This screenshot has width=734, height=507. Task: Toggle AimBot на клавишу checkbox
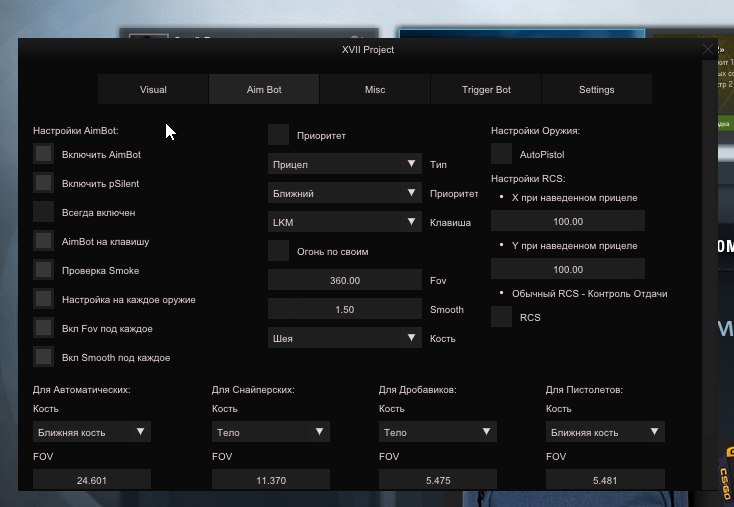point(44,241)
